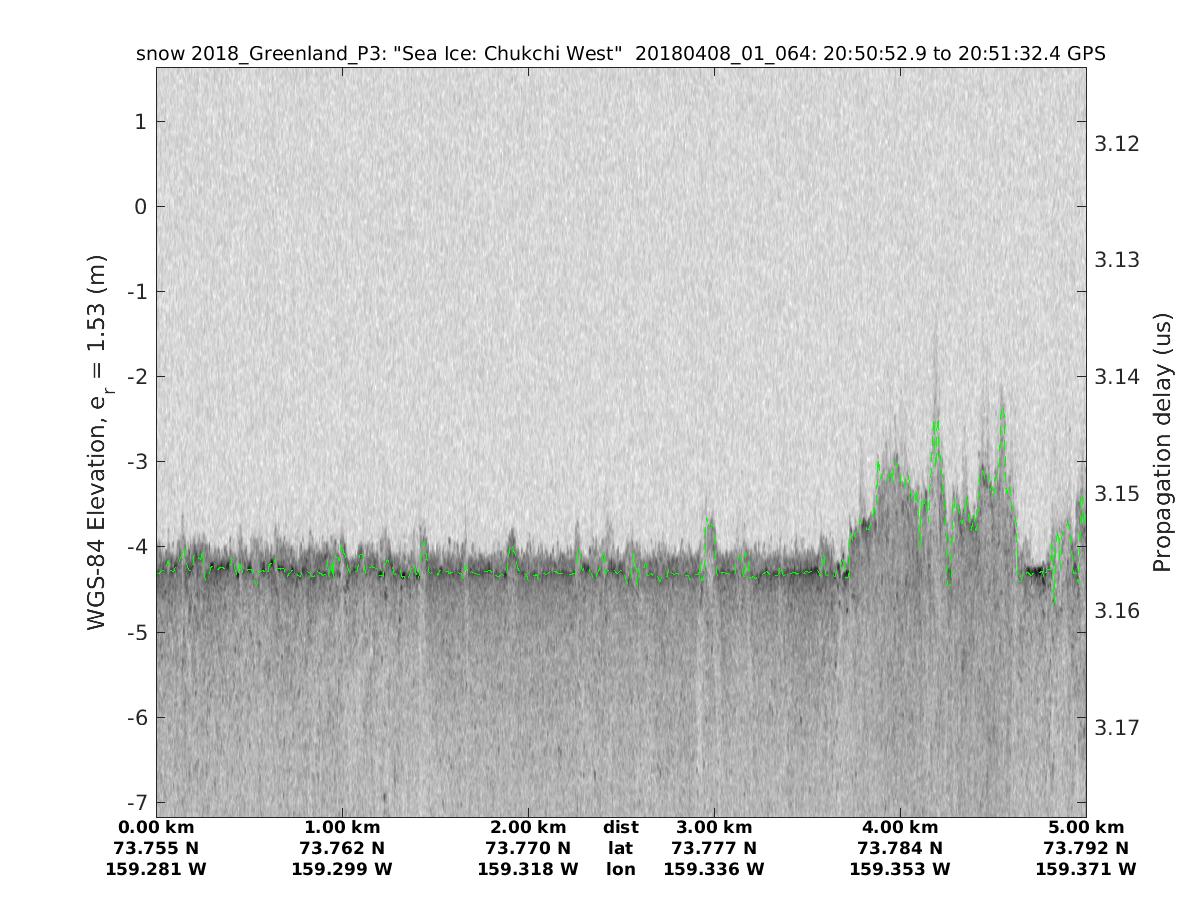Click the "5.00 km" distance tick label
This screenshot has height=900, width=1200.
(x=1086, y=828)
